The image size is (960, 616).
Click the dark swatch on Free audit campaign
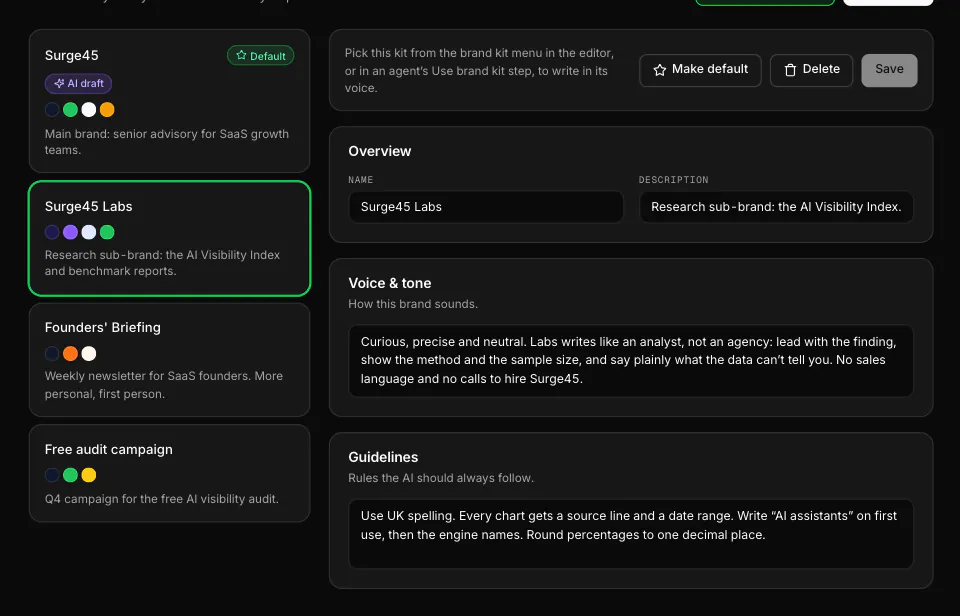tap(52, 475)
